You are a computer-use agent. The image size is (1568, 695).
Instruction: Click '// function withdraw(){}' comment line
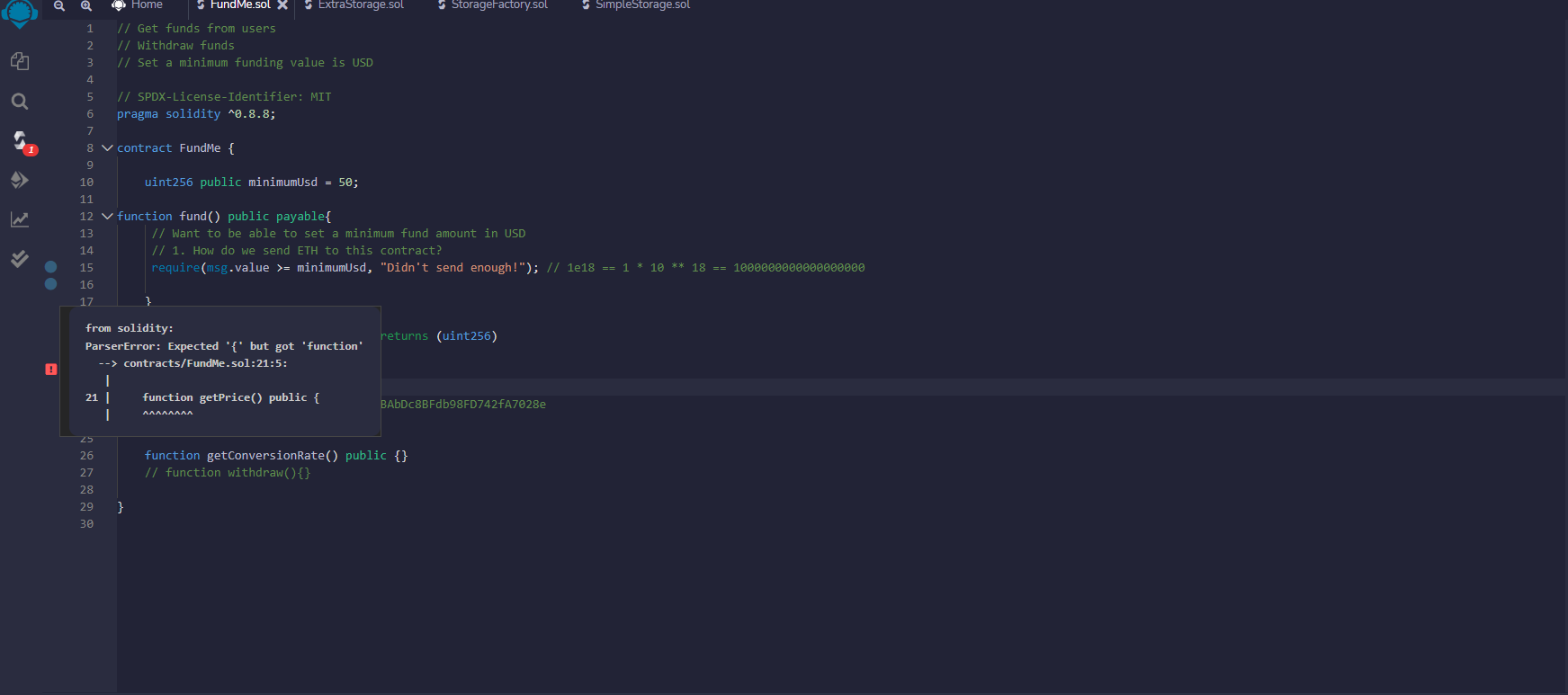pos(228,473)
